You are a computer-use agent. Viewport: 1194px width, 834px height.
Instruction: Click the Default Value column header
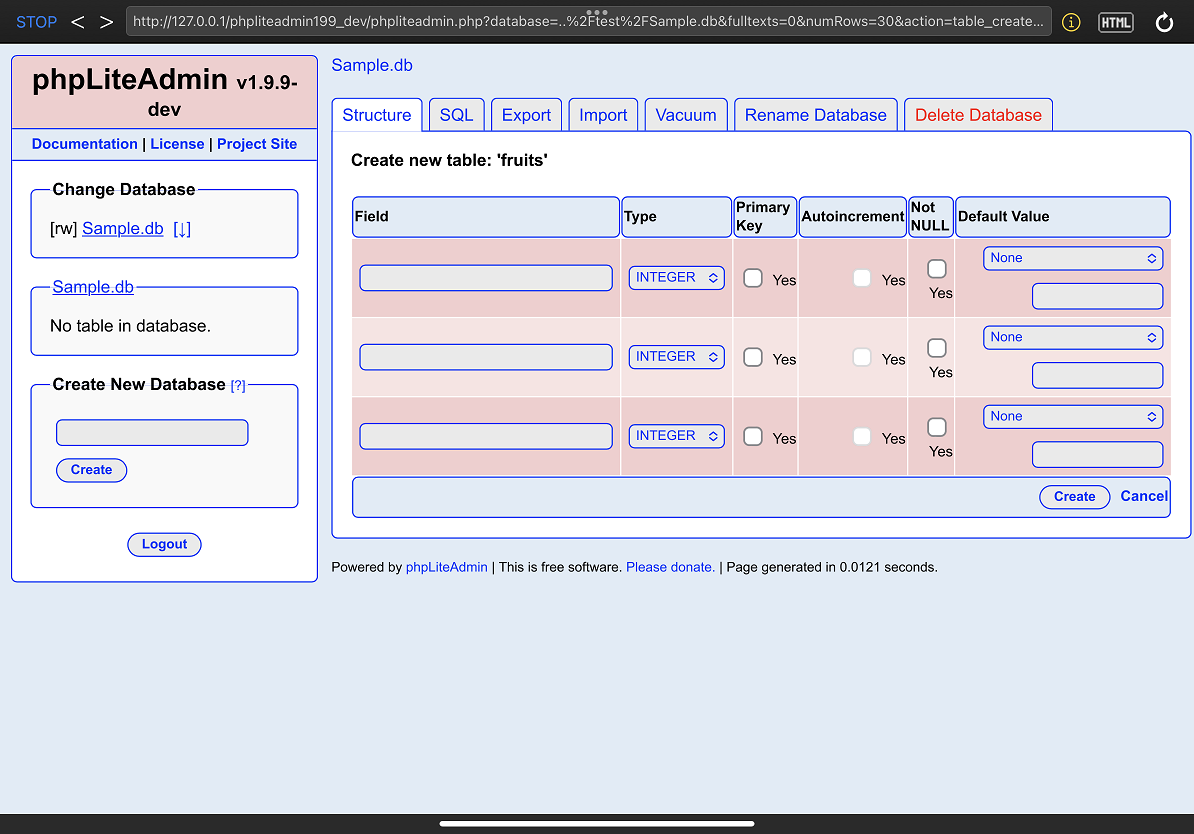tap(1062, 217)
